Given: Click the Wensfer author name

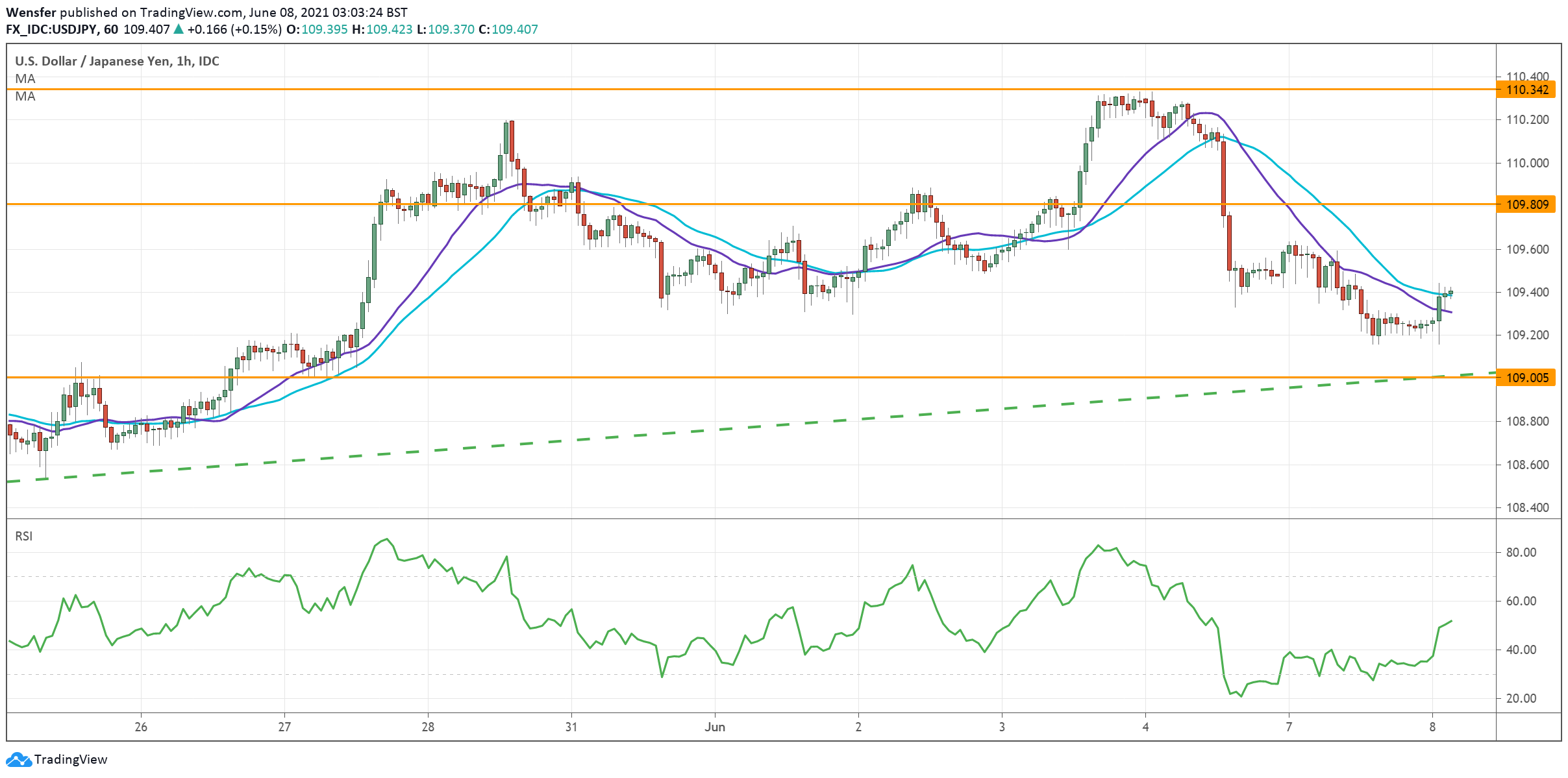Looking at the screenshot, I should pyautogui.click(x=31, y=12).
